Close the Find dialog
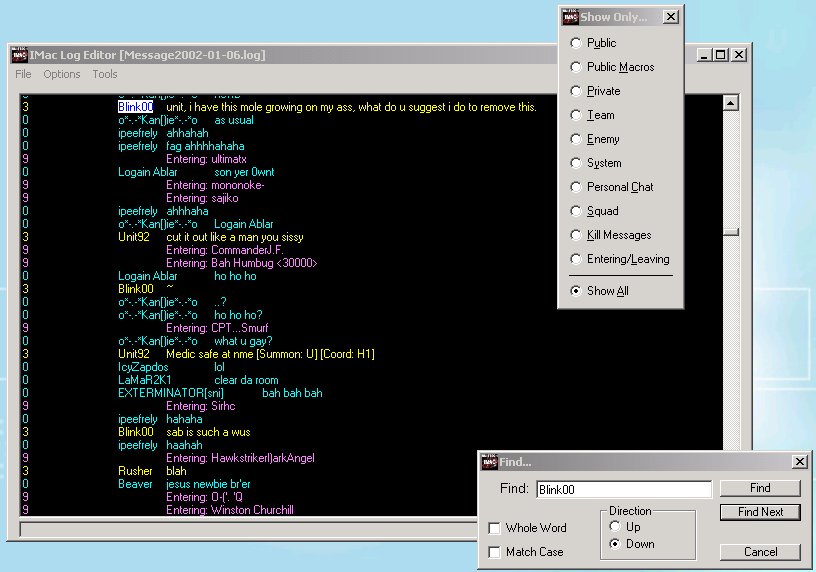Image resolution: width=816 pixels, height=572 pixels. click(799, 462)
